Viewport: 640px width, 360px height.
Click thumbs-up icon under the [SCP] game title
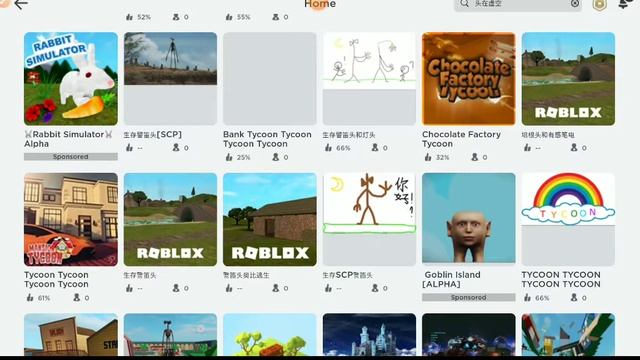pos(129,148)
